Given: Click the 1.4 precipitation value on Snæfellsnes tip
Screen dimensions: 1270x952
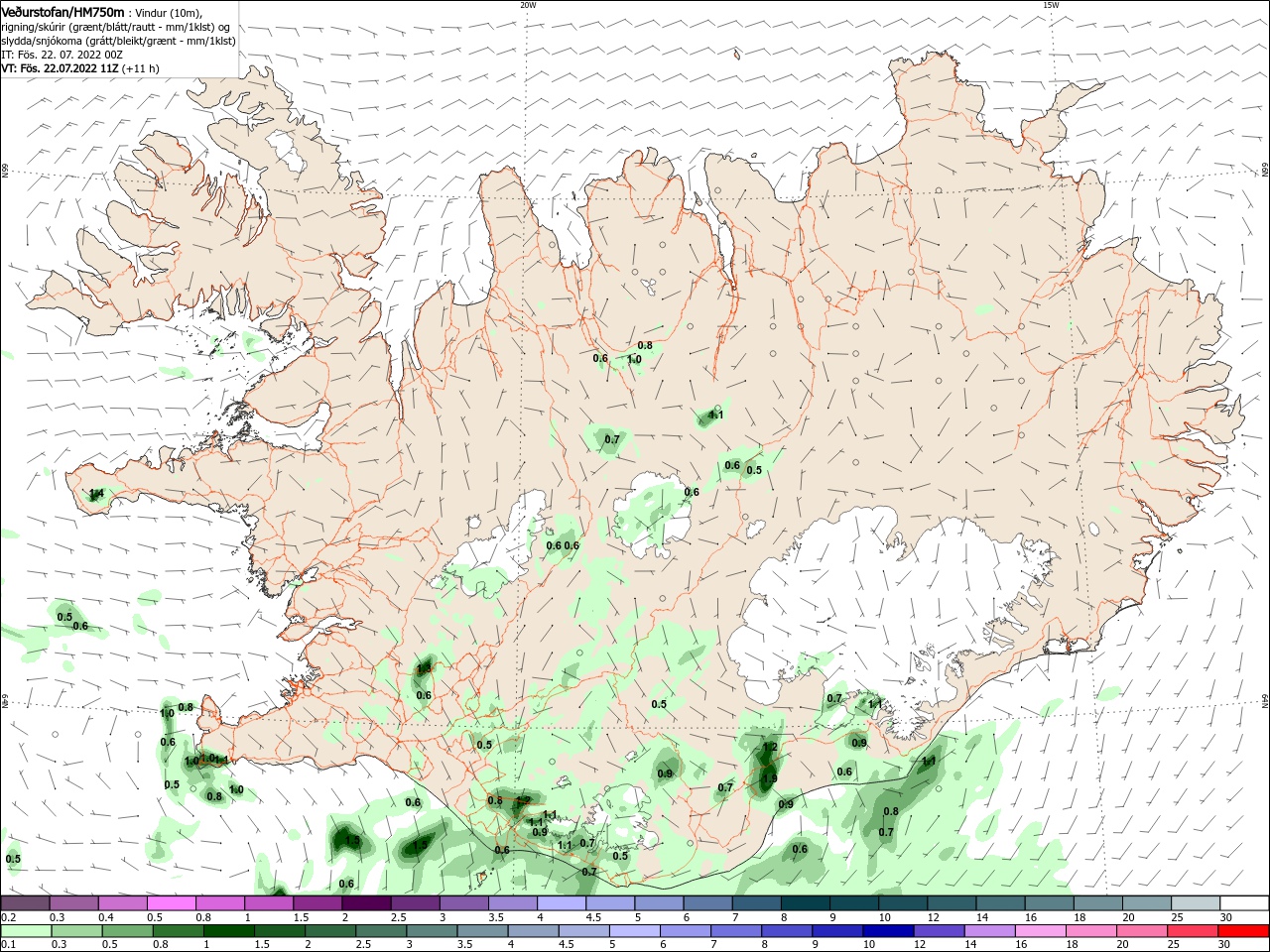Looking at the screenshot, I should click(x=96, y=493).
